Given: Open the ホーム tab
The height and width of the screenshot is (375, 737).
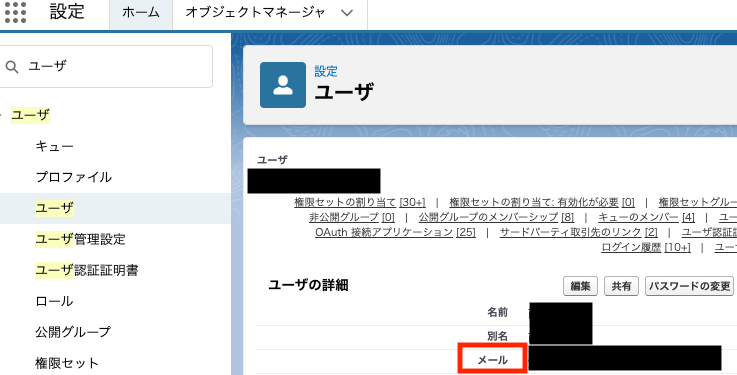Looking at the screenshot, I should pyautogui.click(x=141, y=13).
